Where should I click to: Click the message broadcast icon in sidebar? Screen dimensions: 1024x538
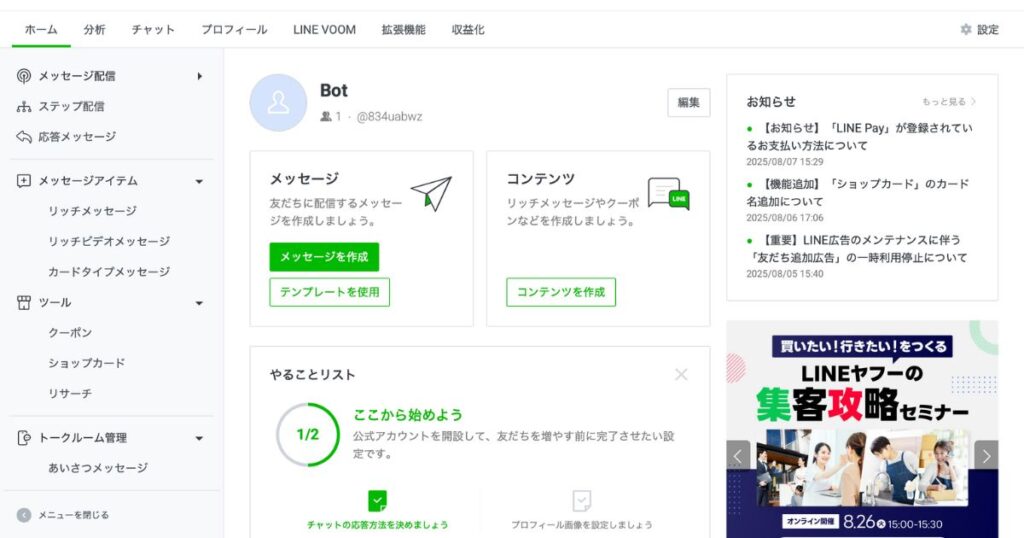pos(24,76)
